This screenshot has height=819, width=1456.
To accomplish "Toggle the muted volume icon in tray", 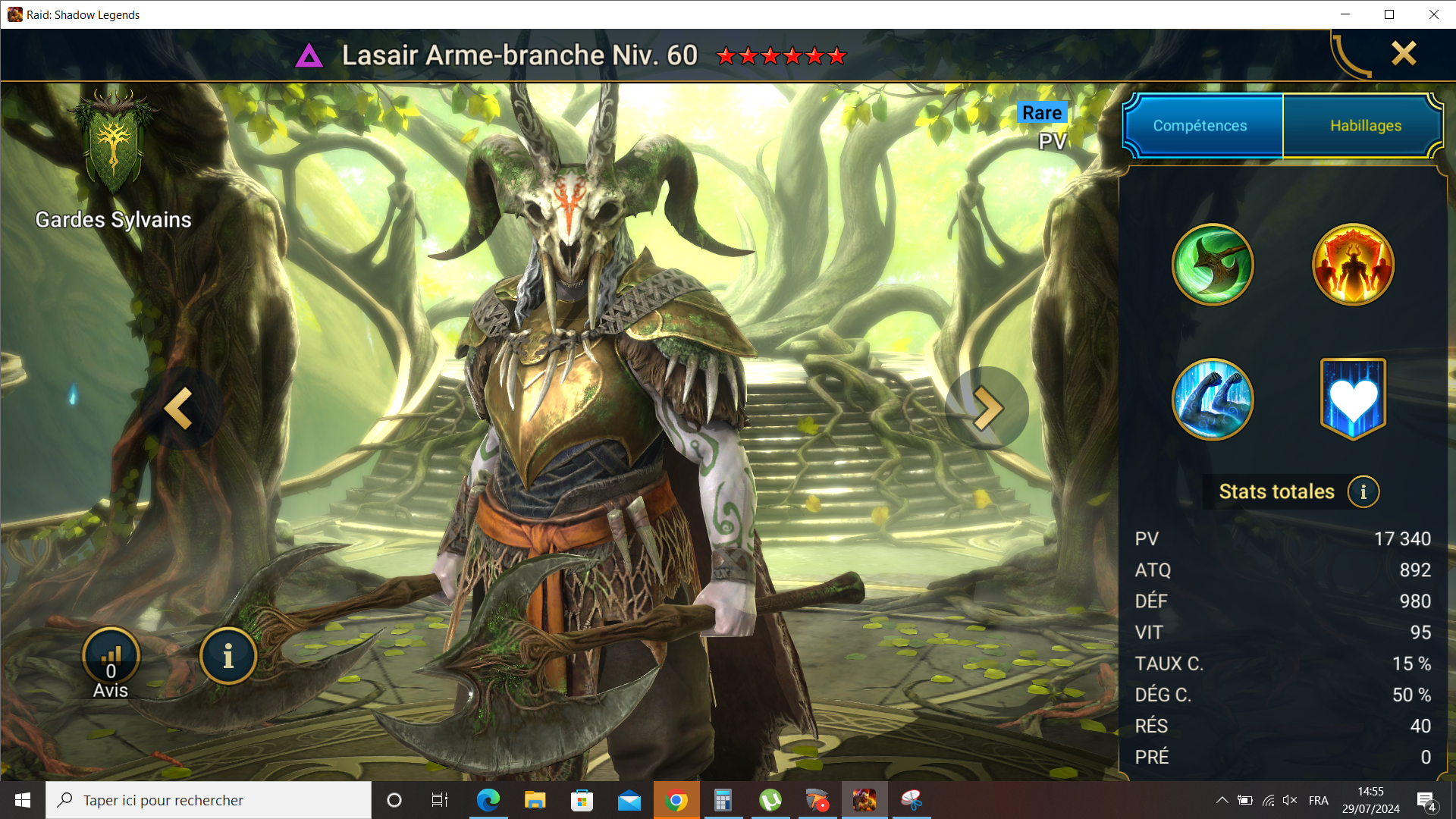I will [x=1290, y=800].
